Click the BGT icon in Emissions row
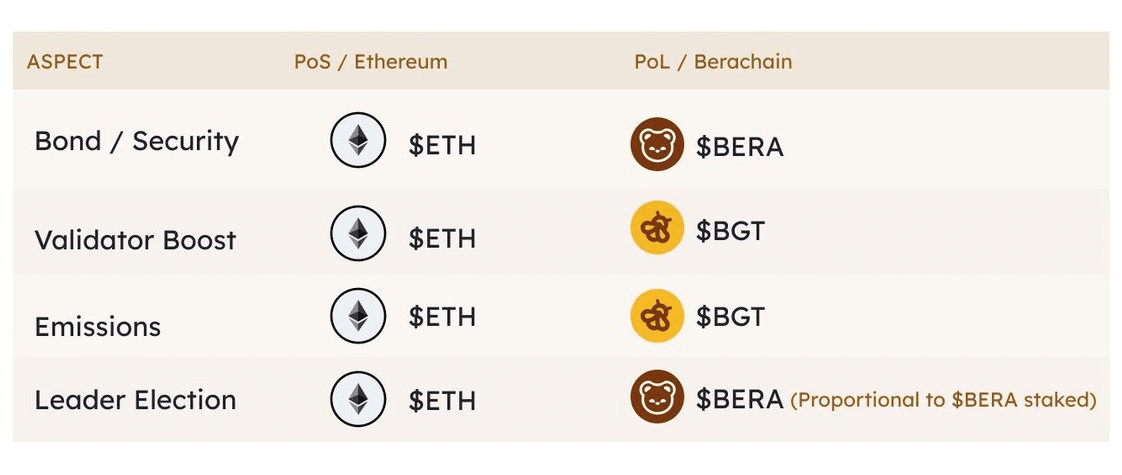The height and width of the screenshot is (475, 1122). tap(657, 317)
